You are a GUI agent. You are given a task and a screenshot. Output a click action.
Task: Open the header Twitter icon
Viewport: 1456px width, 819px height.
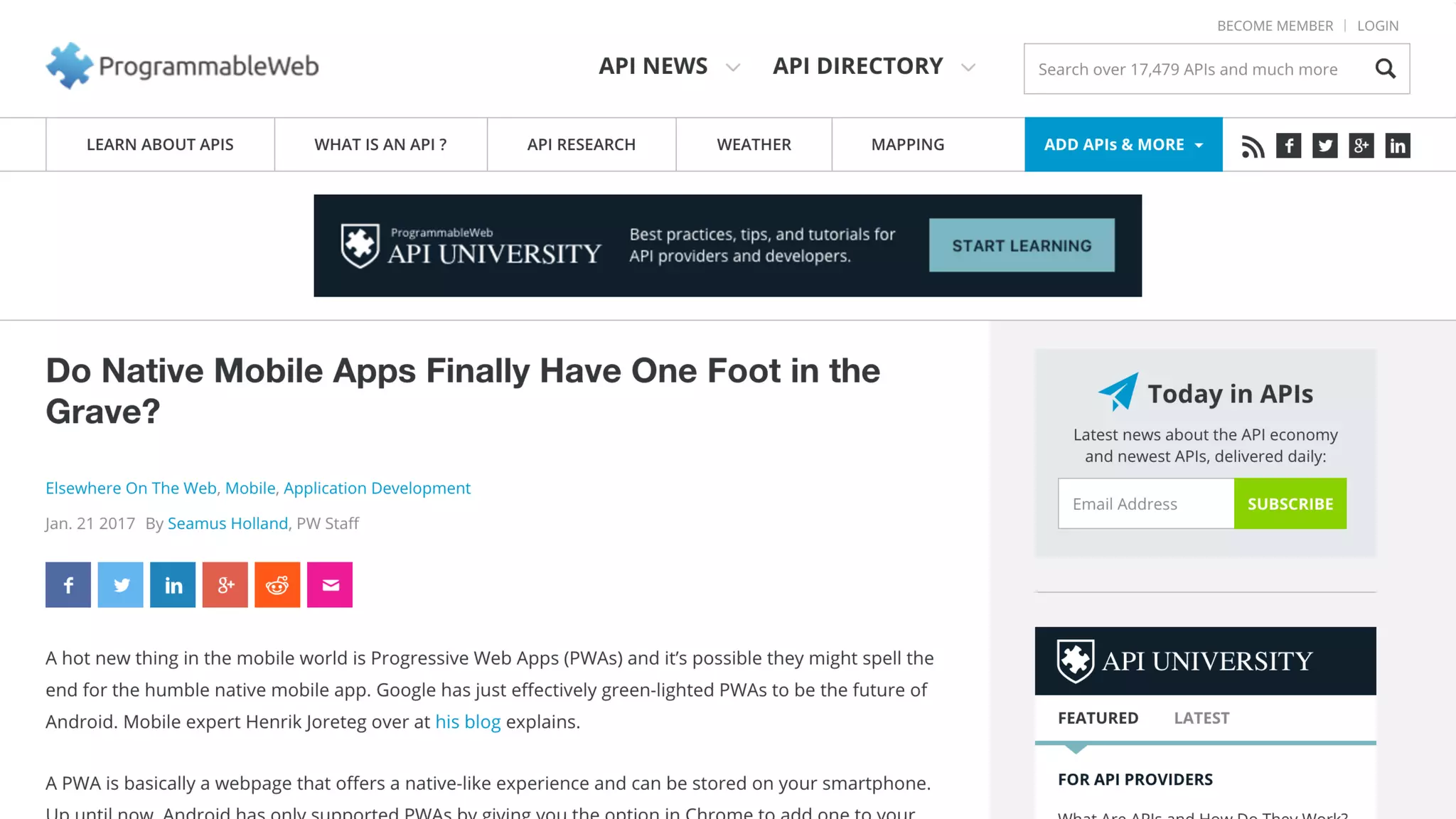pyautogui.click(x=1324, y=146)
